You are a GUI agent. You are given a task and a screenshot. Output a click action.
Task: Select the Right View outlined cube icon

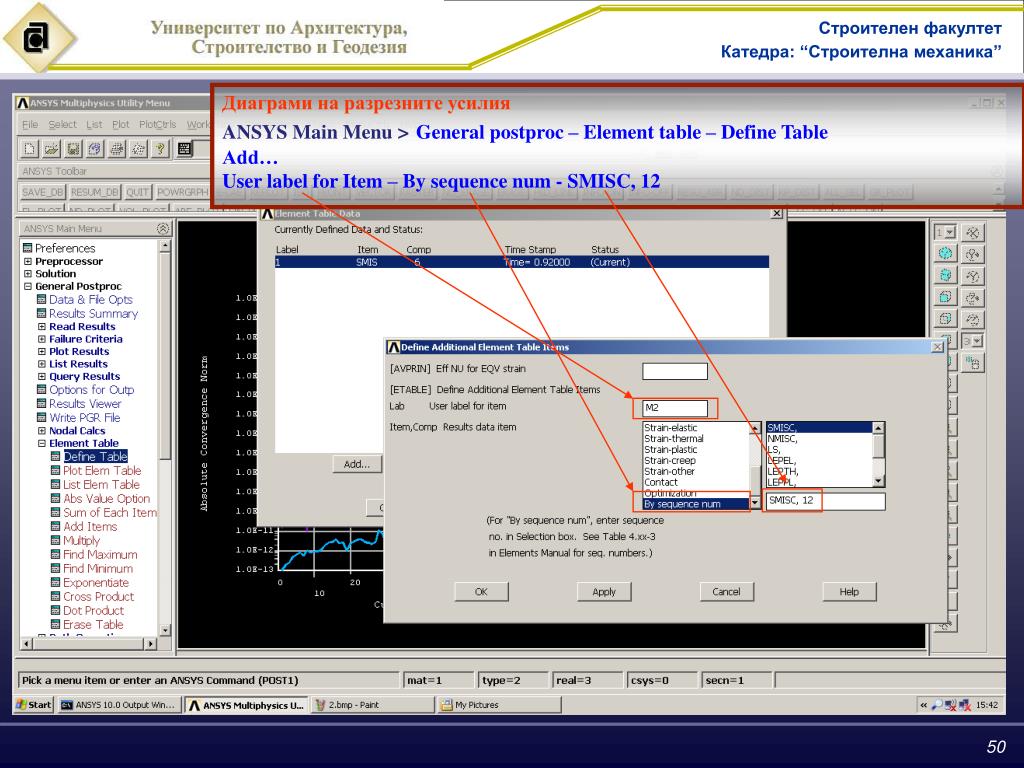(945, 319)
